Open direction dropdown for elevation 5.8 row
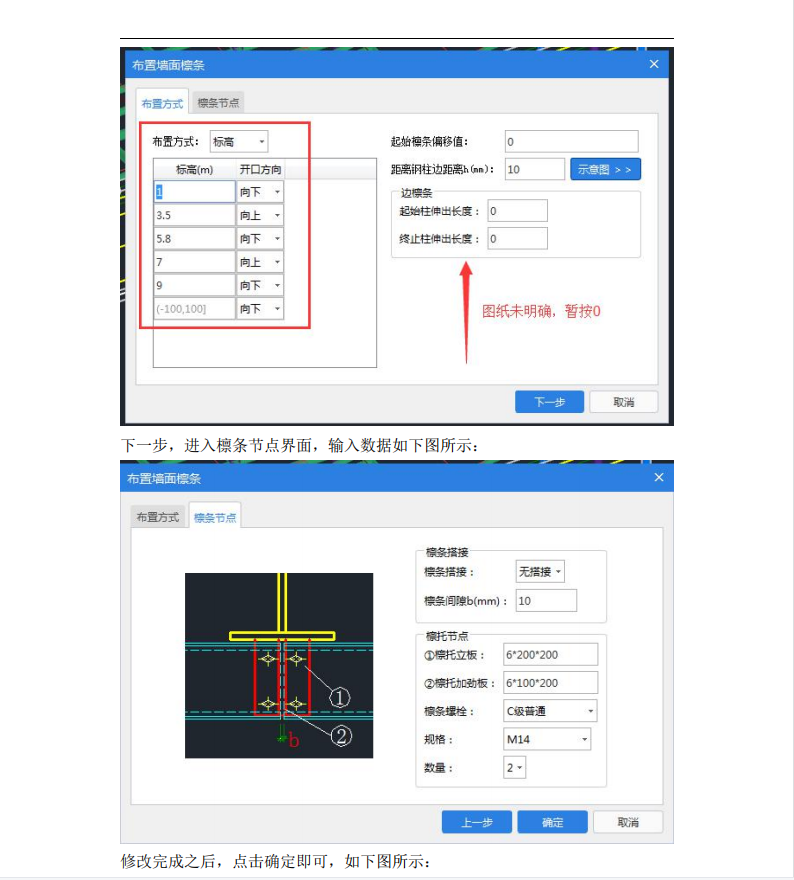Image resolution: width=794 pixels, height=880 pixels. [x=260, y=239]
